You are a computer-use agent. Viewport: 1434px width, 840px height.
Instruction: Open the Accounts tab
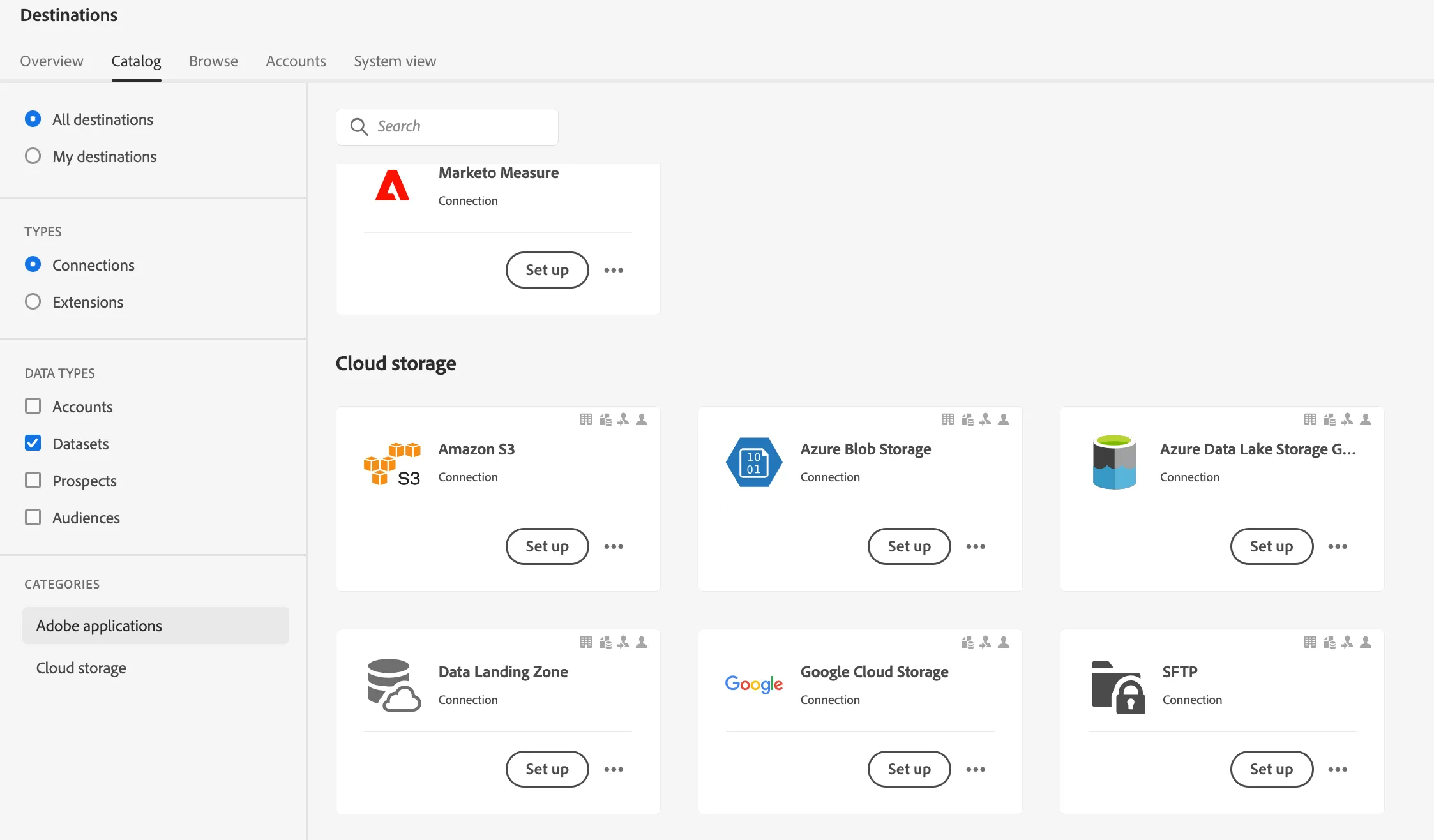pyautogui.click(x=296, y=61)
